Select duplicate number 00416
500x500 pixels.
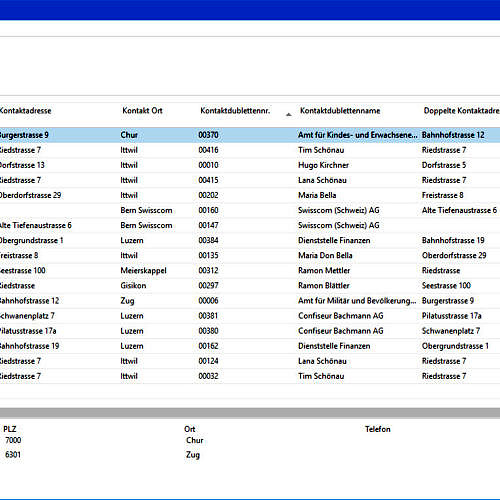(x=208, y=150)
